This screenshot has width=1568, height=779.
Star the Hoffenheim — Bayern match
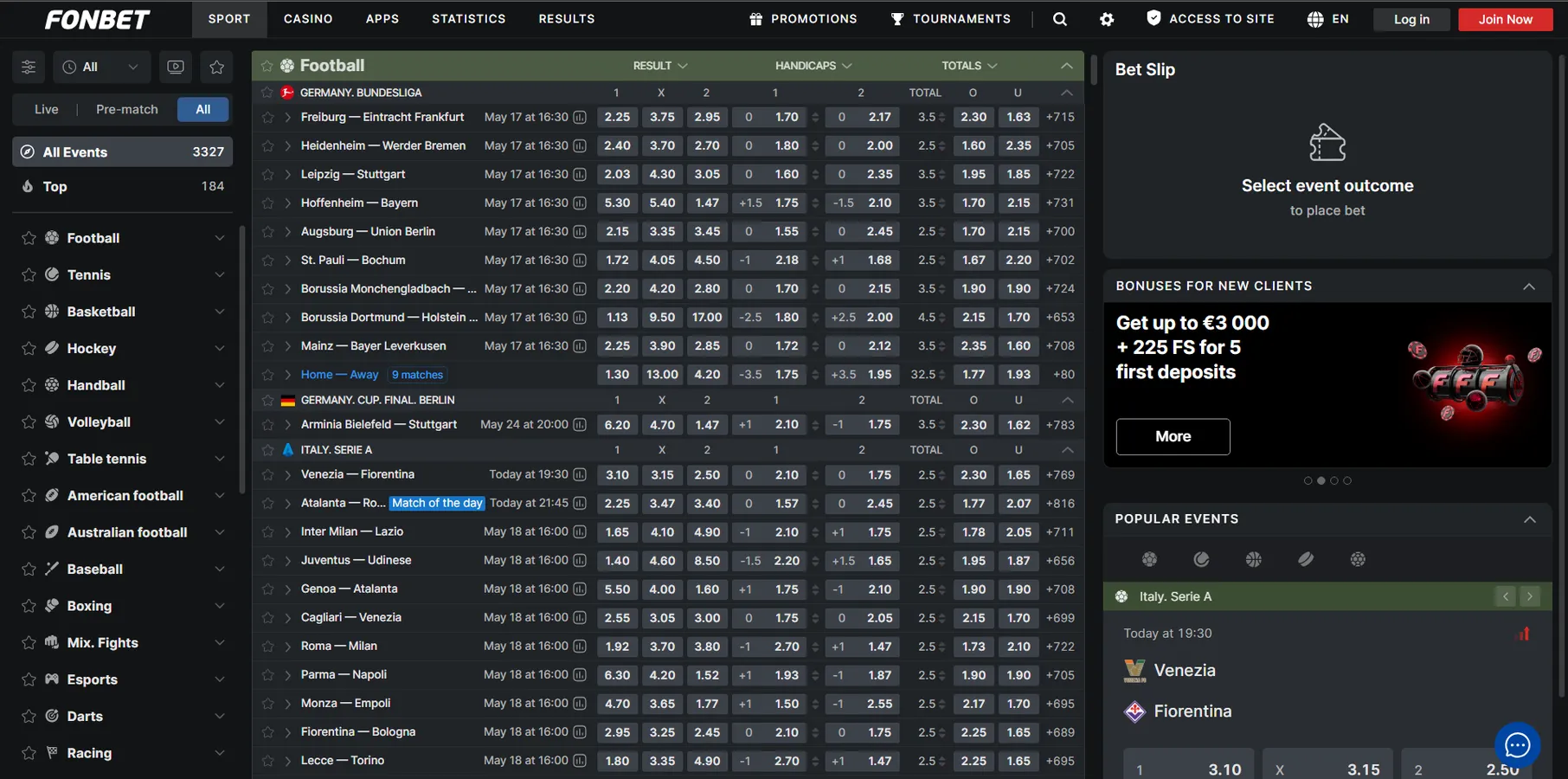267,203
